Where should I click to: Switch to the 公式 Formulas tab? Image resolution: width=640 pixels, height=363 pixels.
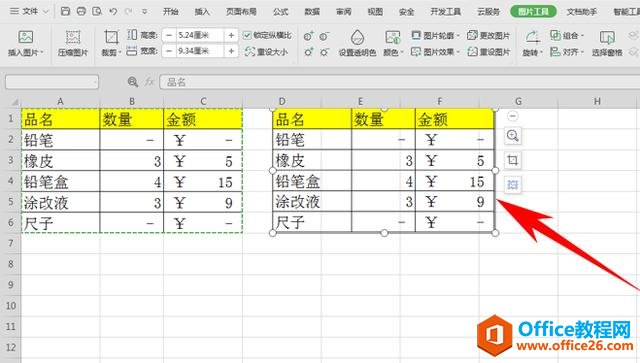(x=280, y=11)
